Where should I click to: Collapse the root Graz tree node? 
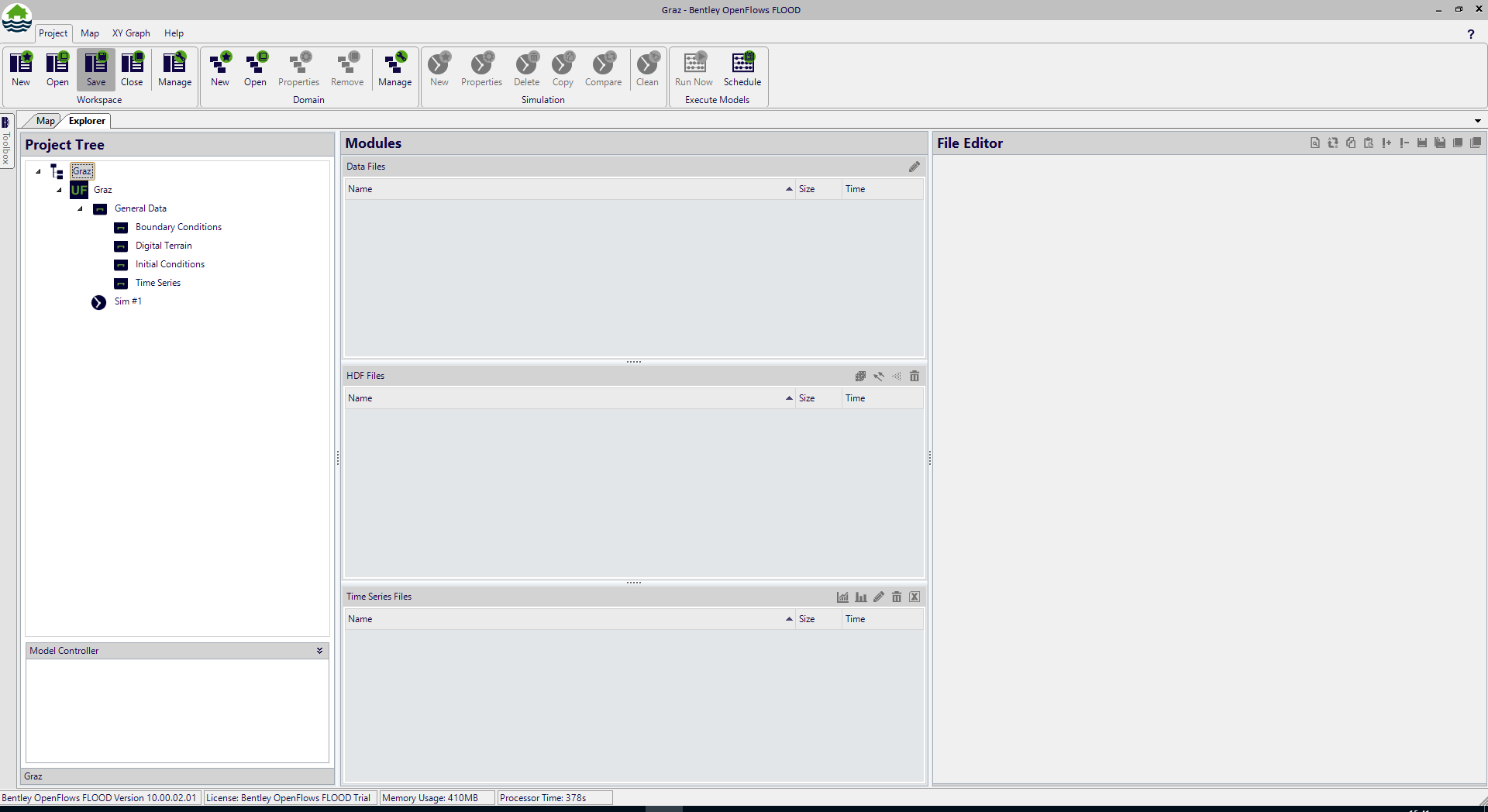38,171
